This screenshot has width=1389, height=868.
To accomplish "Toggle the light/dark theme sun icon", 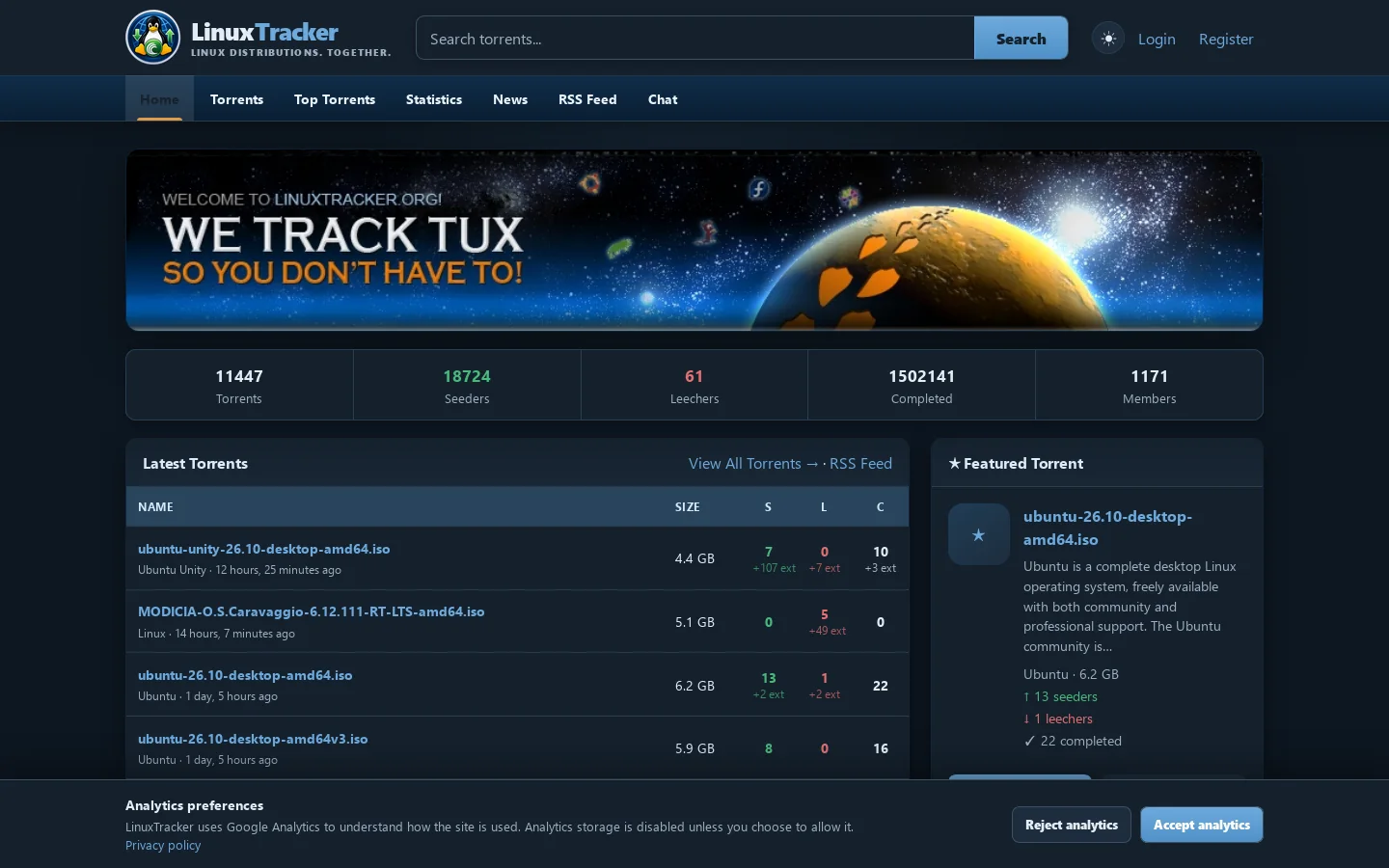I will point(1108,39).
